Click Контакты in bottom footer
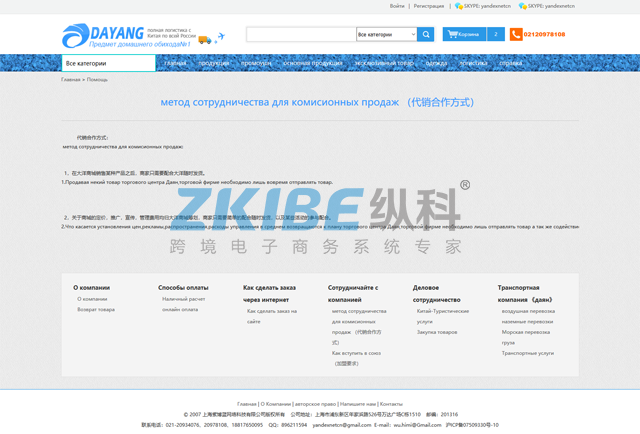640x434 pixels. click(x=391, y=404)
